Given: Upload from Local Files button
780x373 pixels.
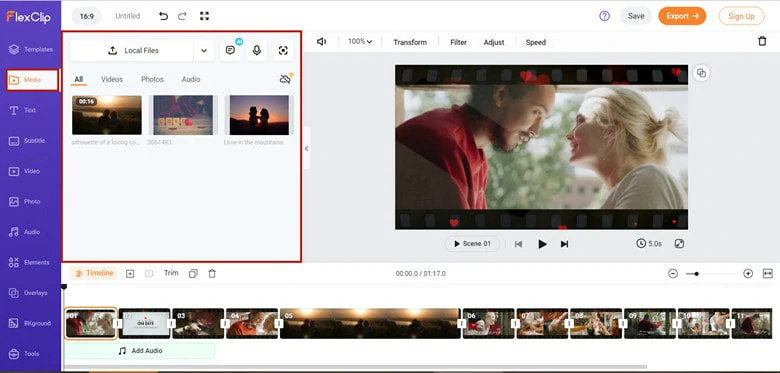Looking at the screenshot, I should tap(132, 50).
